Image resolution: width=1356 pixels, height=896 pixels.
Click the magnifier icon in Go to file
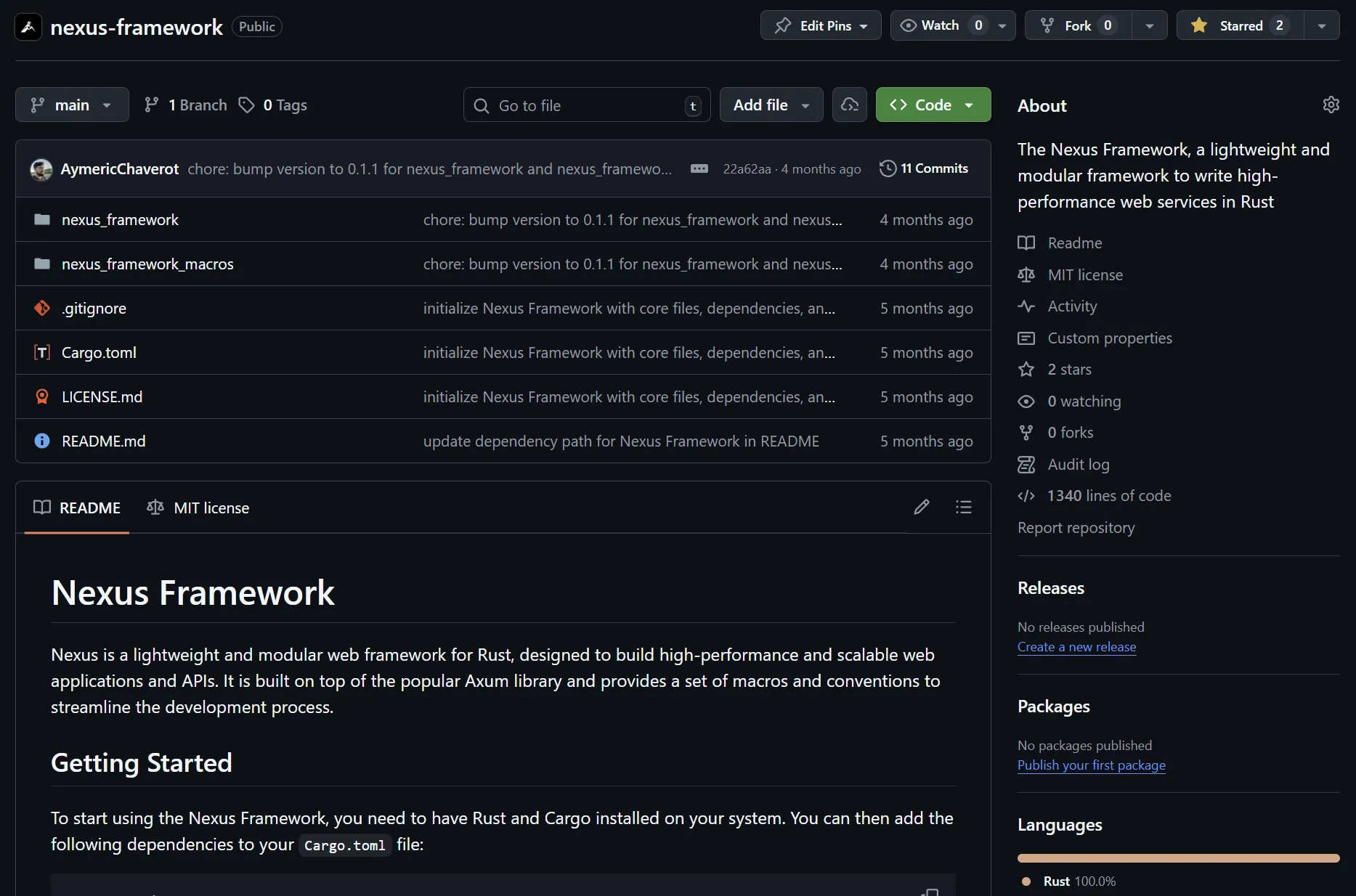coord(481,106)
